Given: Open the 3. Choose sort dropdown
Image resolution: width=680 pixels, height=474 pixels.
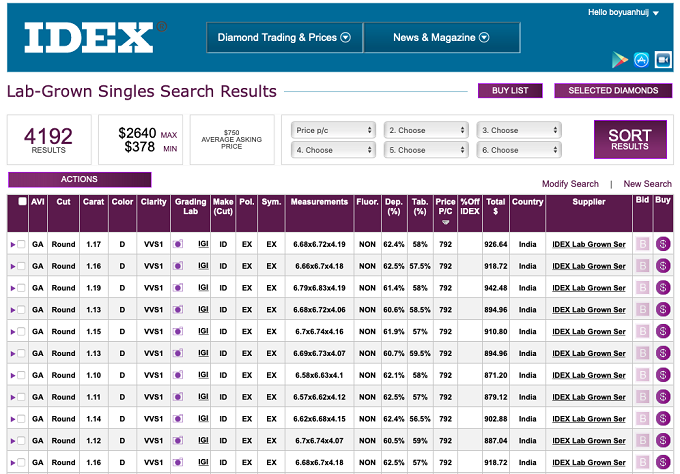Looking at the screenshot, I should pyautogui.click(x=519, y=130).
